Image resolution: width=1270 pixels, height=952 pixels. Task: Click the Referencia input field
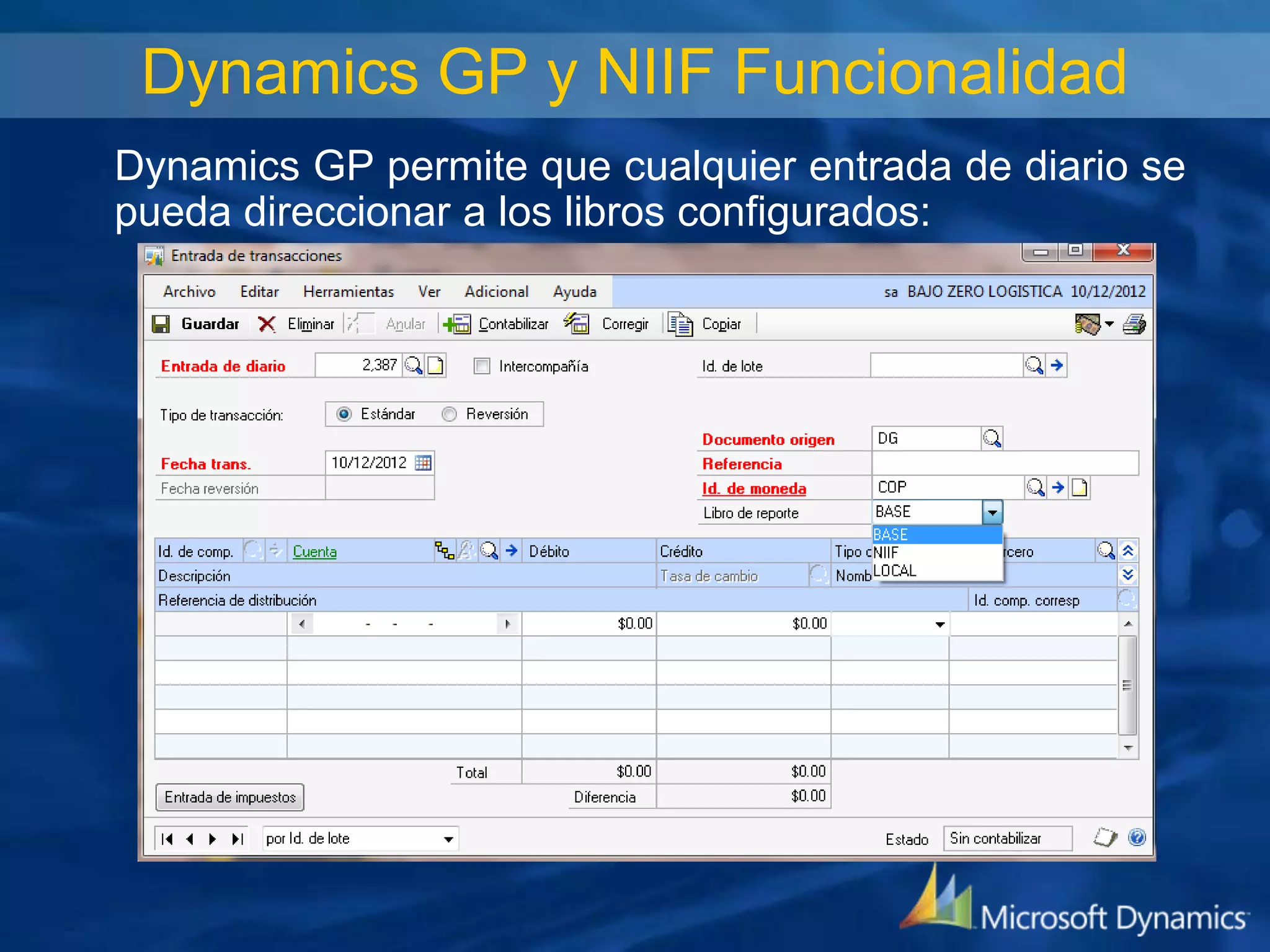pos(1005,463)
